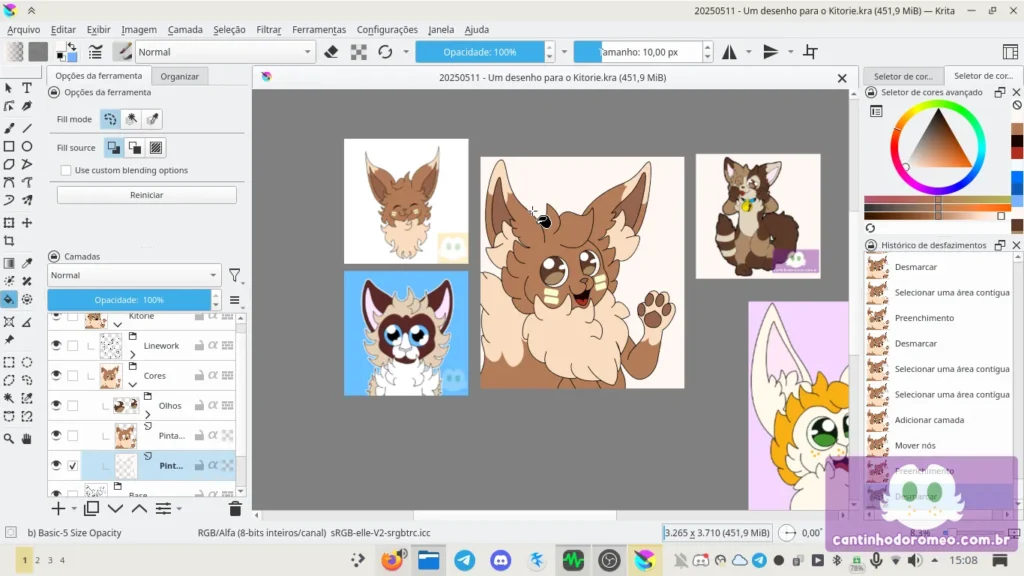
Task: Switch to left Seletor de cor tab
Action: tap(903, 76)
